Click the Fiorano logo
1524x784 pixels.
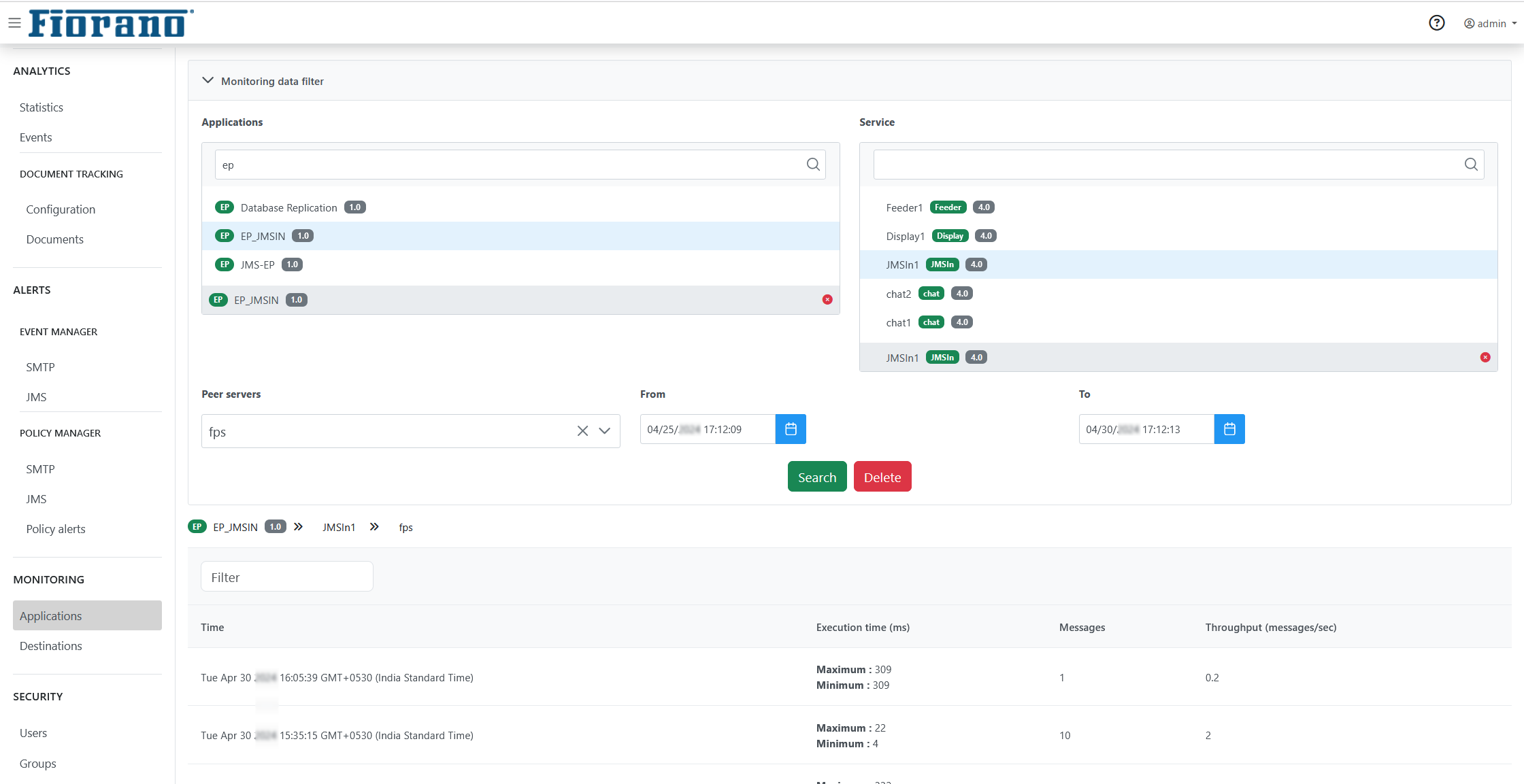(x=111, y=23)
